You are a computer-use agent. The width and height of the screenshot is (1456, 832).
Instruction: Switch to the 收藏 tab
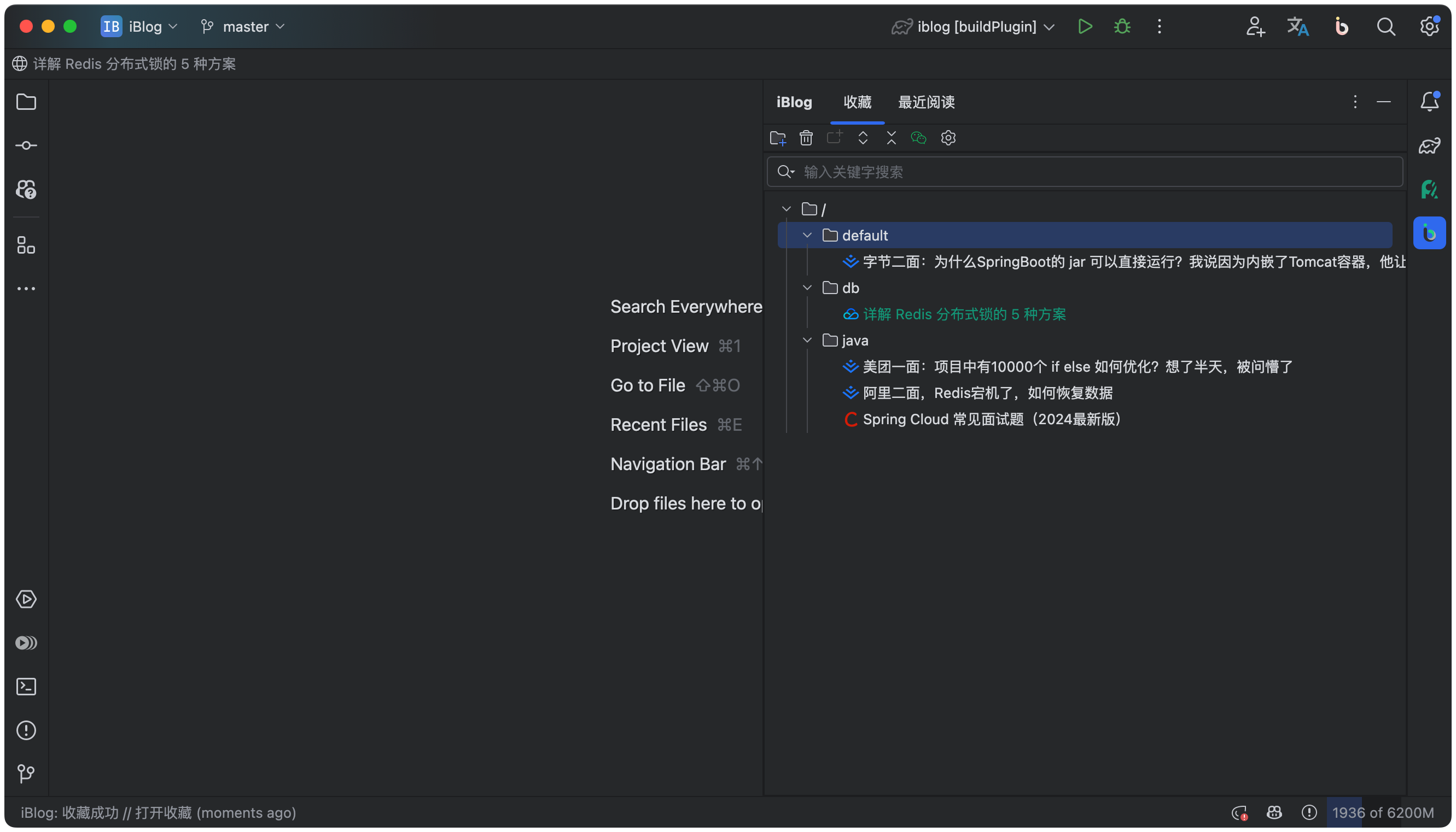pyautogui.click(x=857, y=102)
